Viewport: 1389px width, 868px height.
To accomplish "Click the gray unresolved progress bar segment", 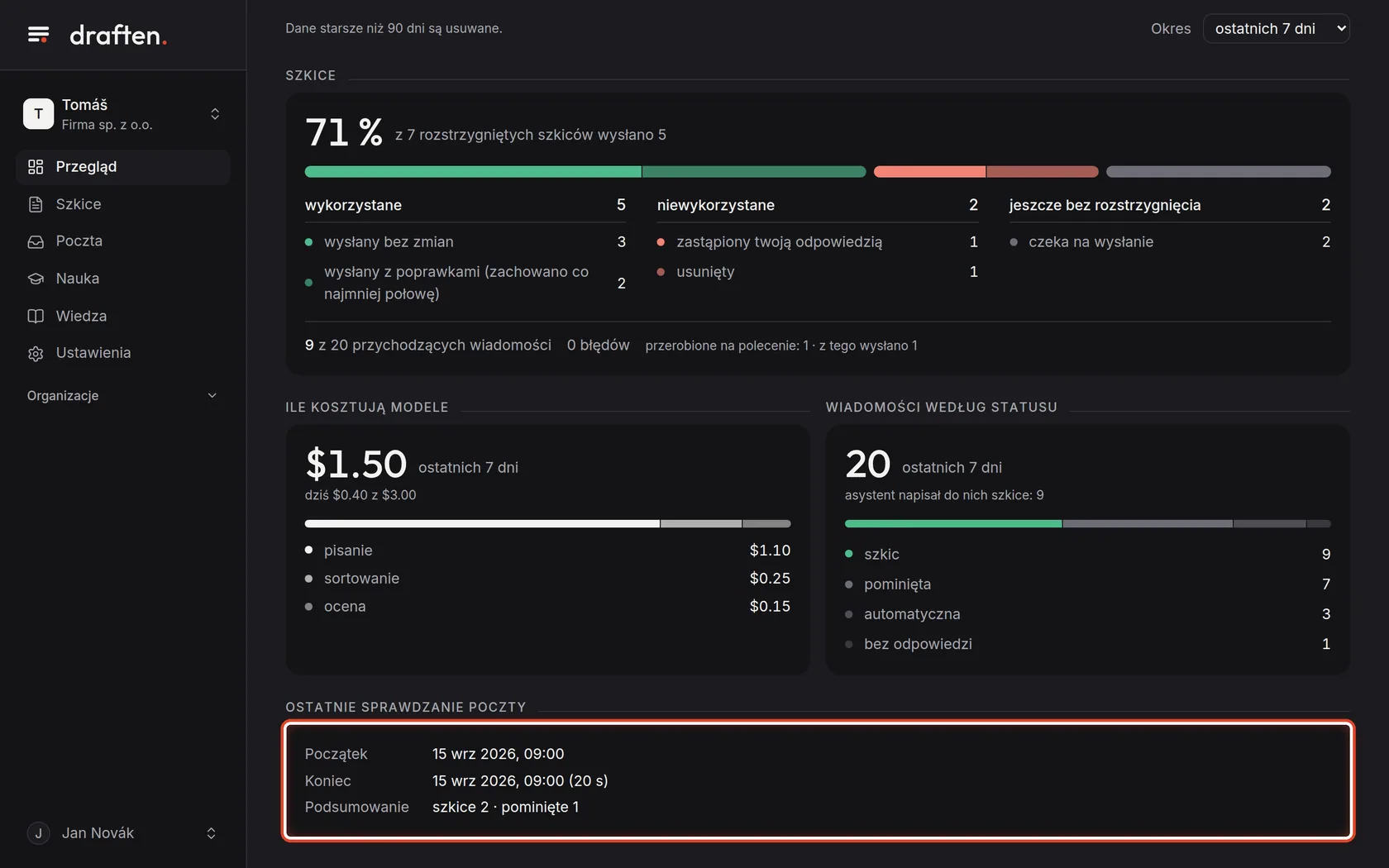I will point(1219,172).
